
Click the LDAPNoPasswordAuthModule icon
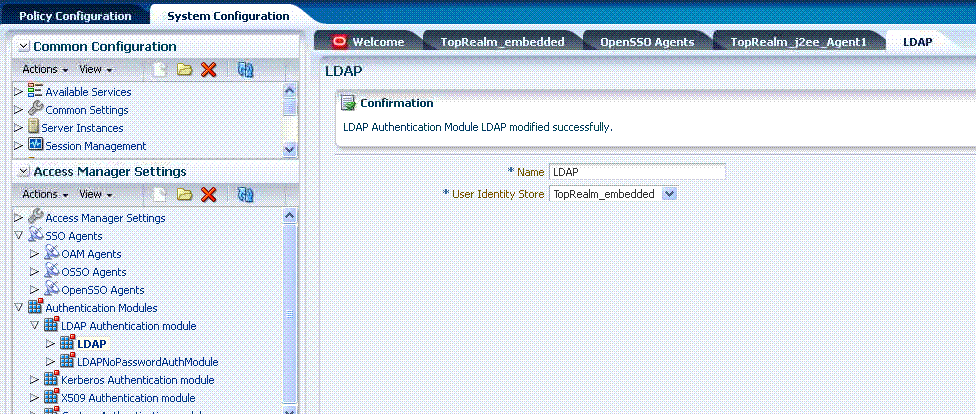click(68, 361)
